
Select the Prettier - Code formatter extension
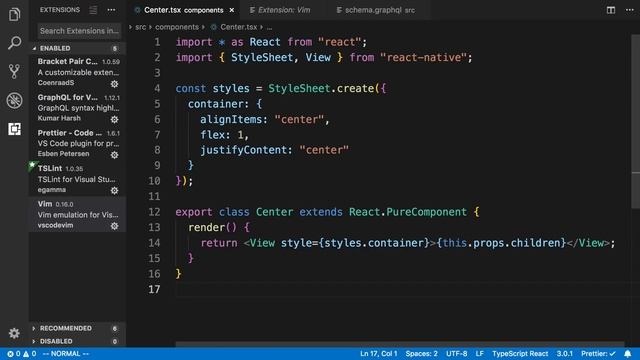(x=78, y=143)
